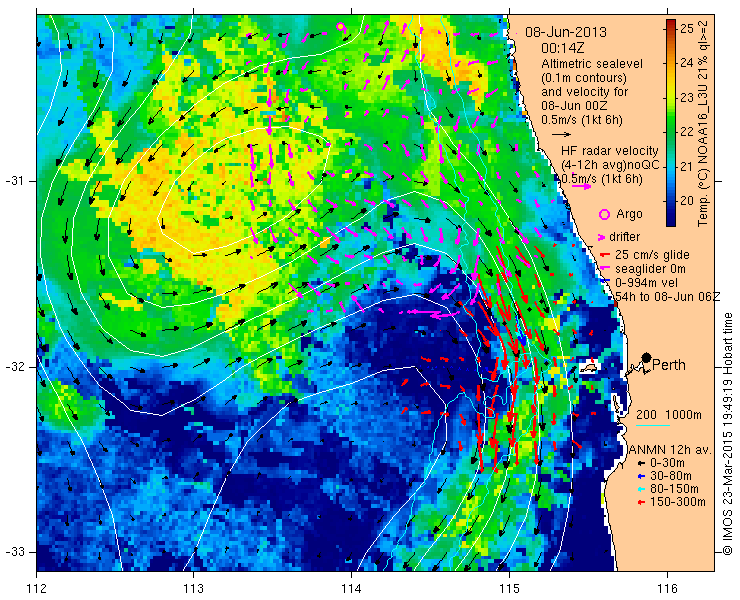
Task: Click the dark red top of the temperature colorbar
Action: [x=671, y=24]
